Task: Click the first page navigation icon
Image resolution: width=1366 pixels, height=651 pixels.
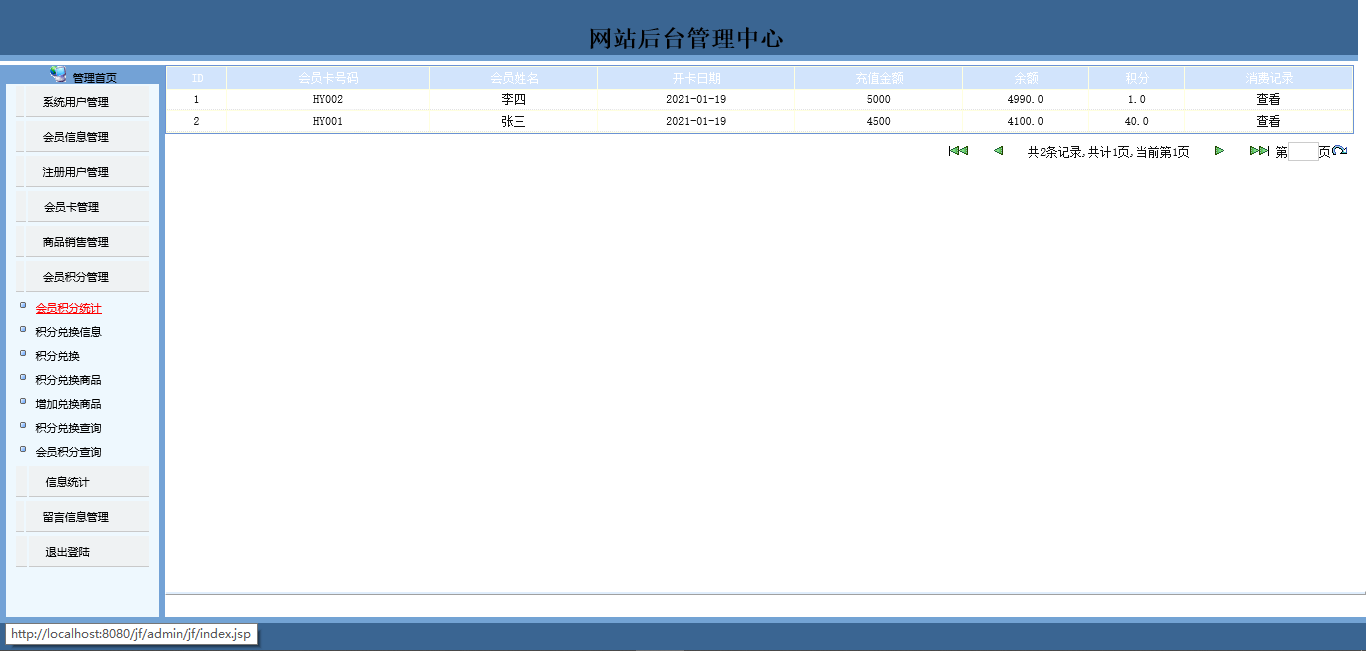Action: tap(958, 151)
